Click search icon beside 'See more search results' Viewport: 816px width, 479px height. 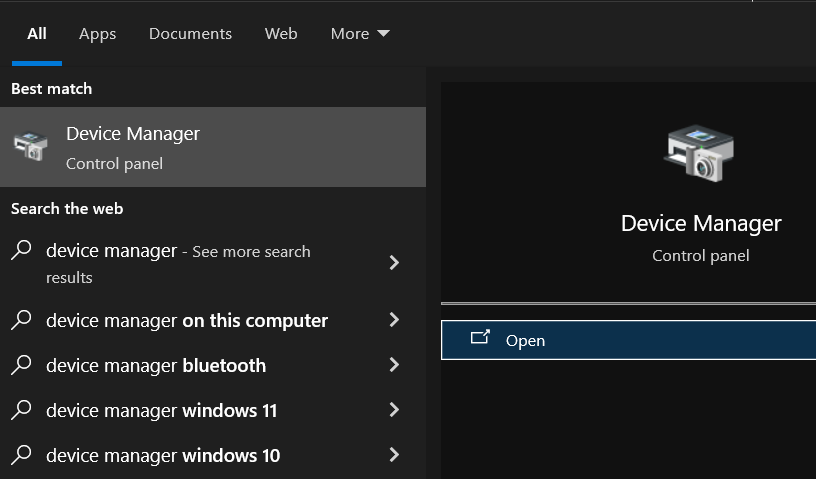(21, 252)
